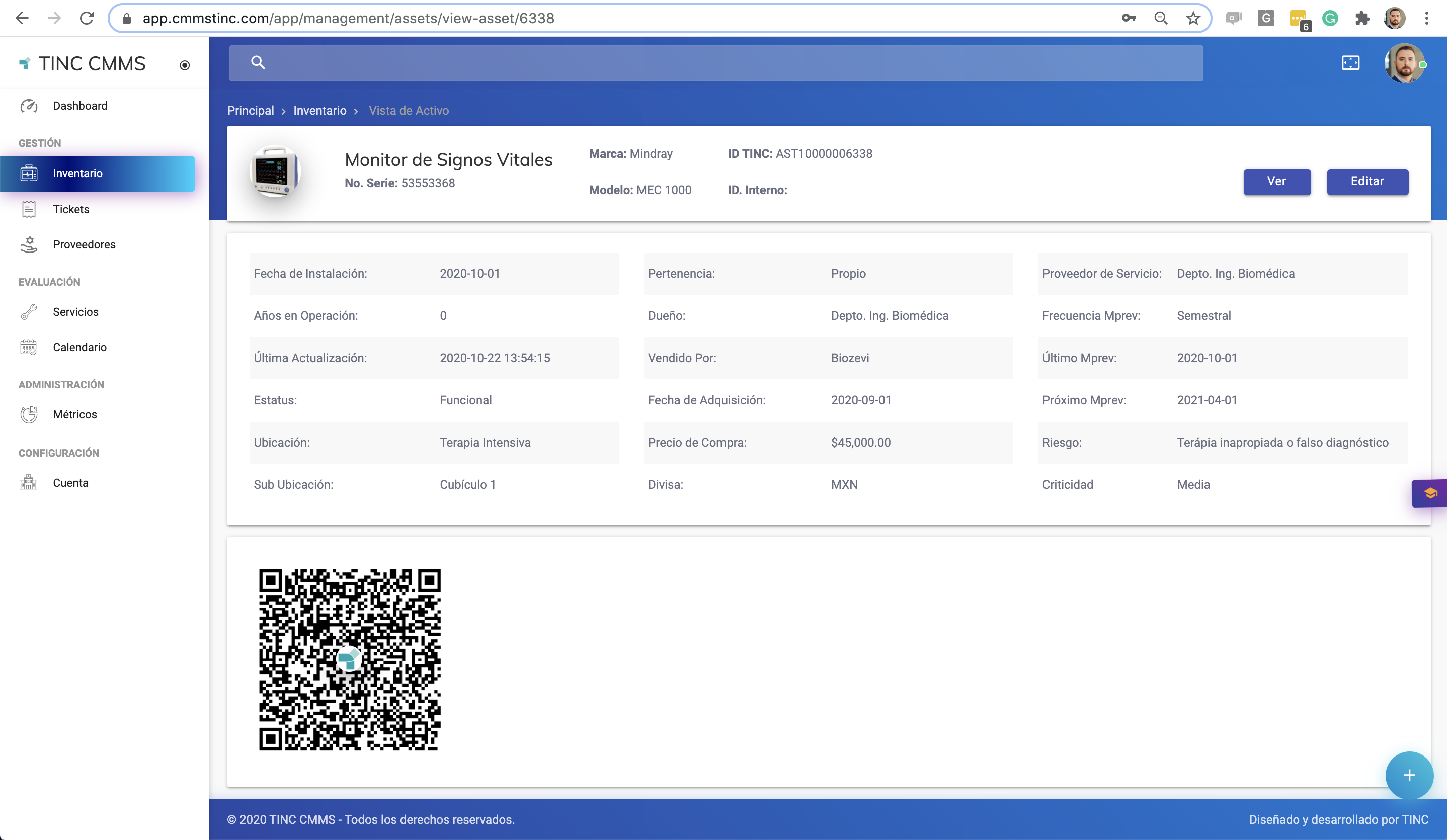Screen dimensions: 1447x840
Task: Open the graduation cap help tab
Action: click(1430, 493)
